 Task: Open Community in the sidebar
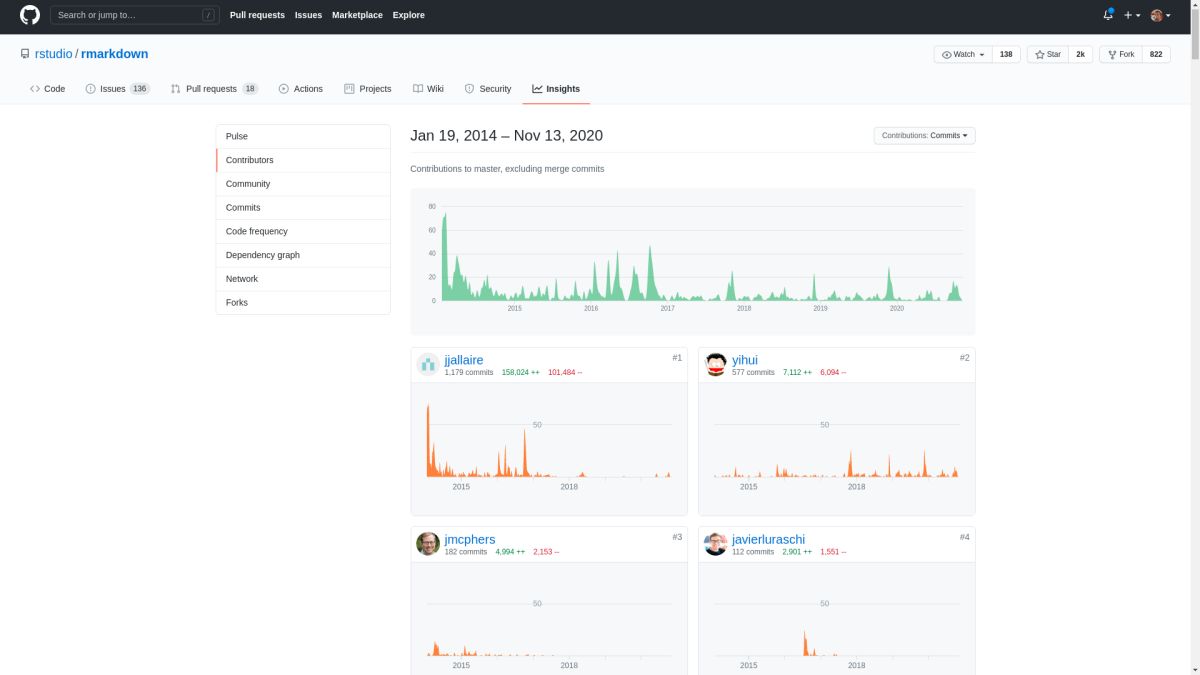pos(303,184)
